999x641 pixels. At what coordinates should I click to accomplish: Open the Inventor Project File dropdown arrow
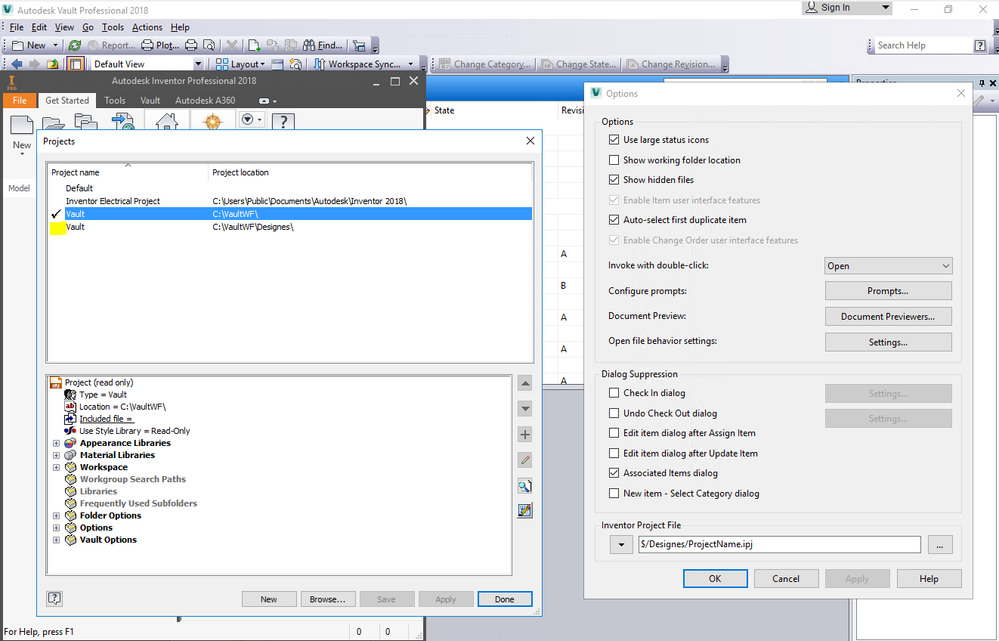(621, 545)
